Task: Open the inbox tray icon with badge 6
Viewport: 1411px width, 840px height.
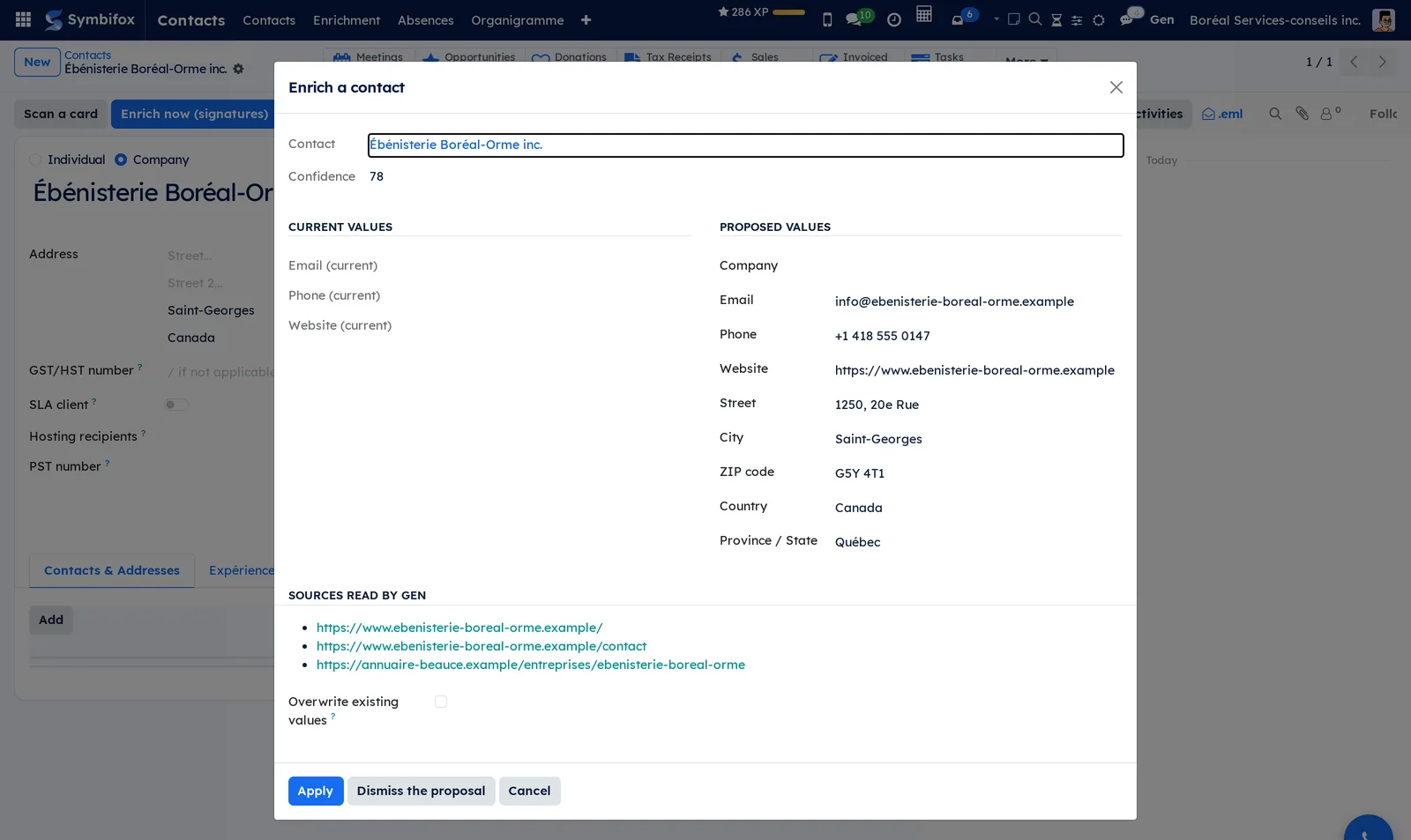Action: [x=963, y=17]
